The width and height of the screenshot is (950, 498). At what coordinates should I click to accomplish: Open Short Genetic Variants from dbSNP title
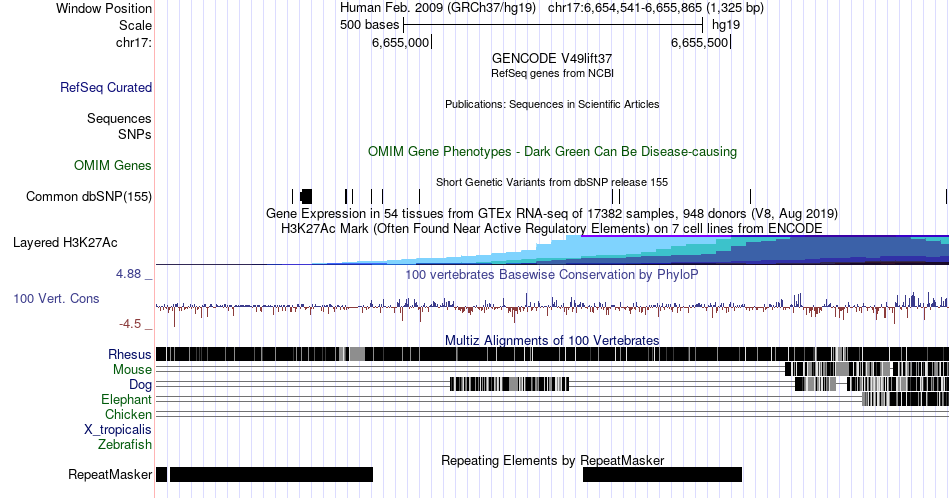coord(552,182)
